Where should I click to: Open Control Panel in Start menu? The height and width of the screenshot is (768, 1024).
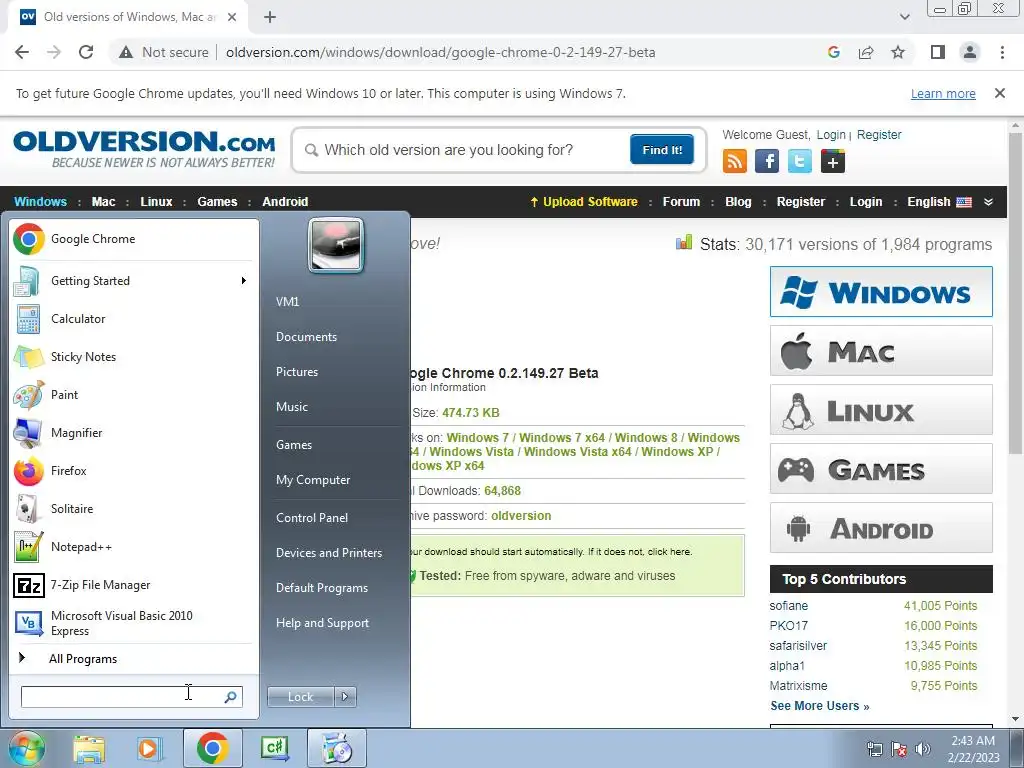[x=312, y=518]
